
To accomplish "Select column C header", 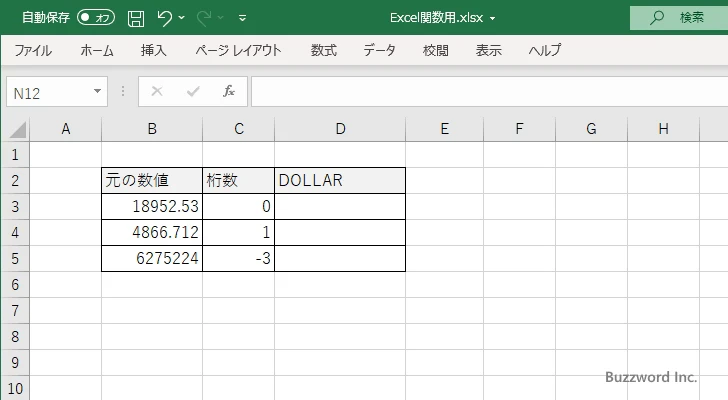I will point(239,129).
